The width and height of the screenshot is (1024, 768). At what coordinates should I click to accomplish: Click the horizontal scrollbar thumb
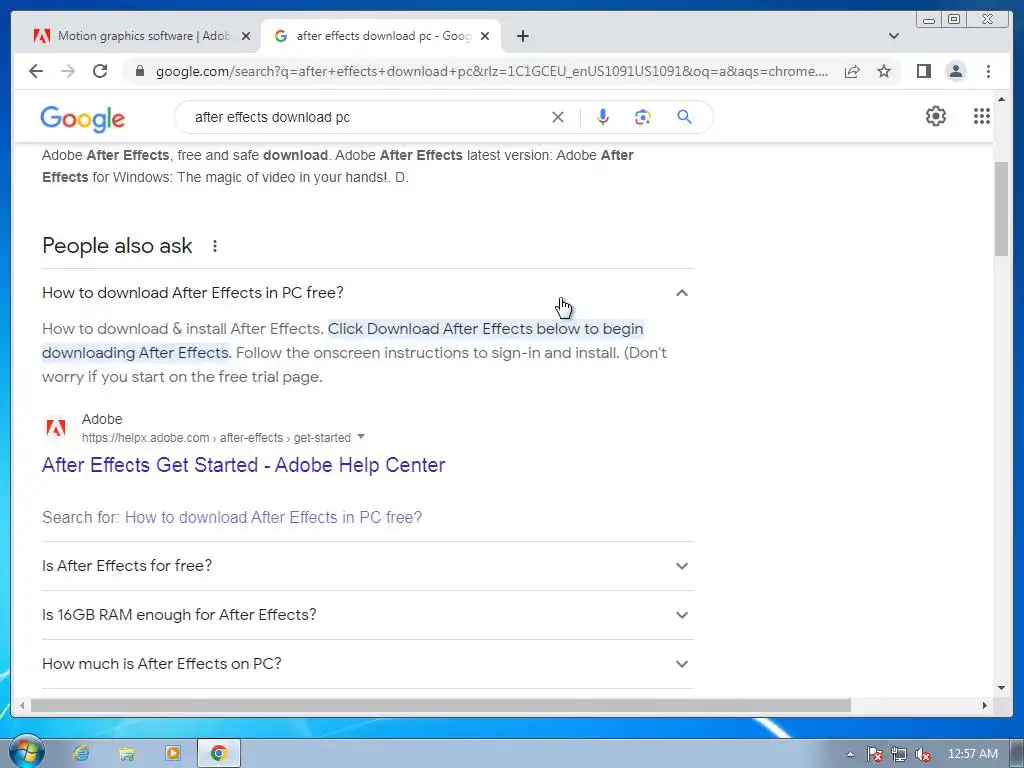(441, 705)
